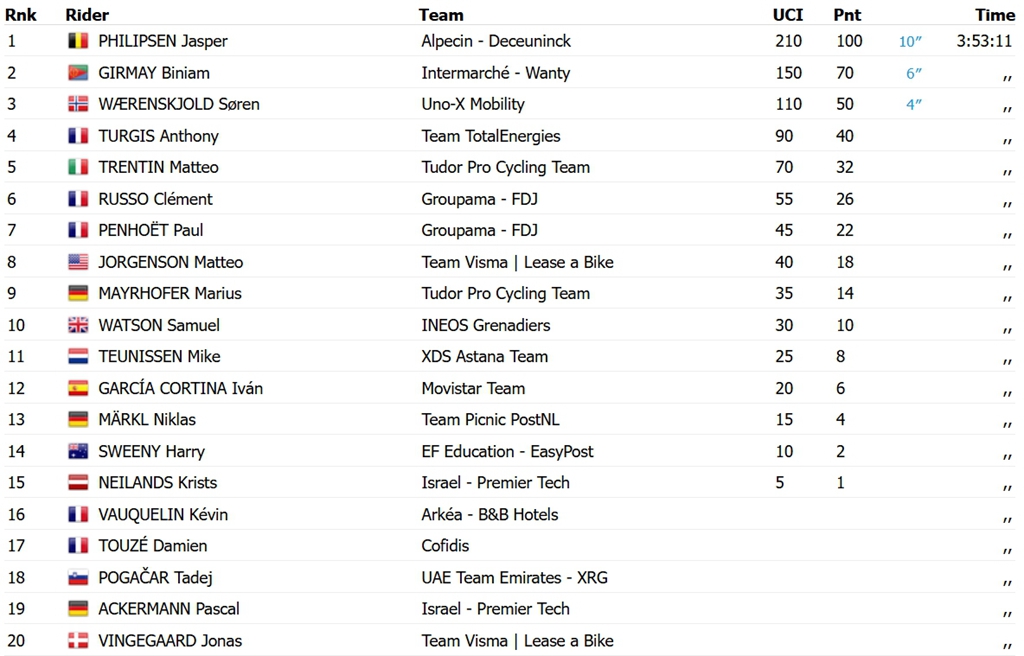Open the Alpecin - Deceuninck team link
Image resolution: width=1024 pixels, height=656 pixels.
[x=496, y=41]
